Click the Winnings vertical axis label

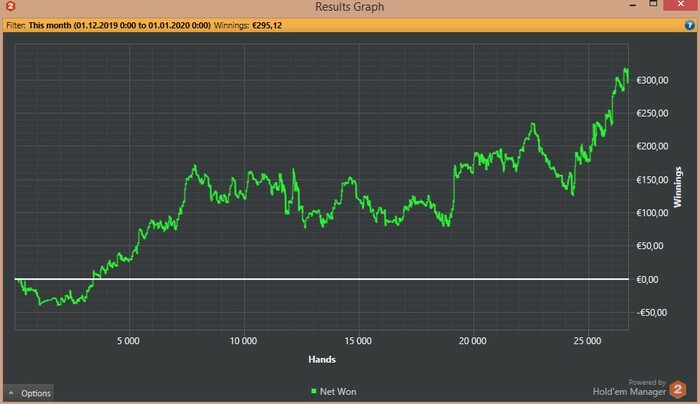678,187
